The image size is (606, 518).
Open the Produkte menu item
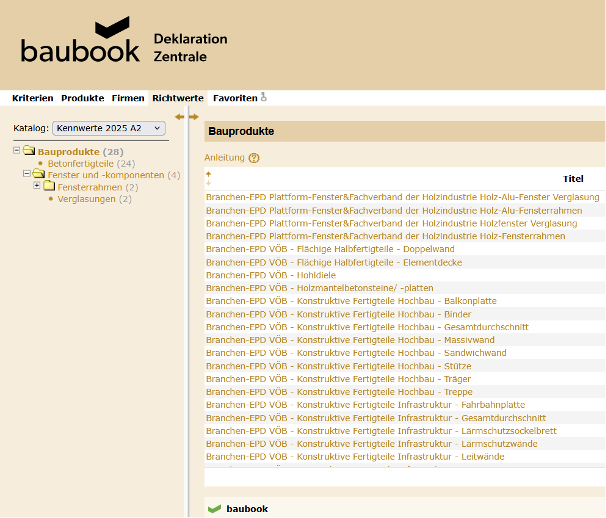point(83,98)
